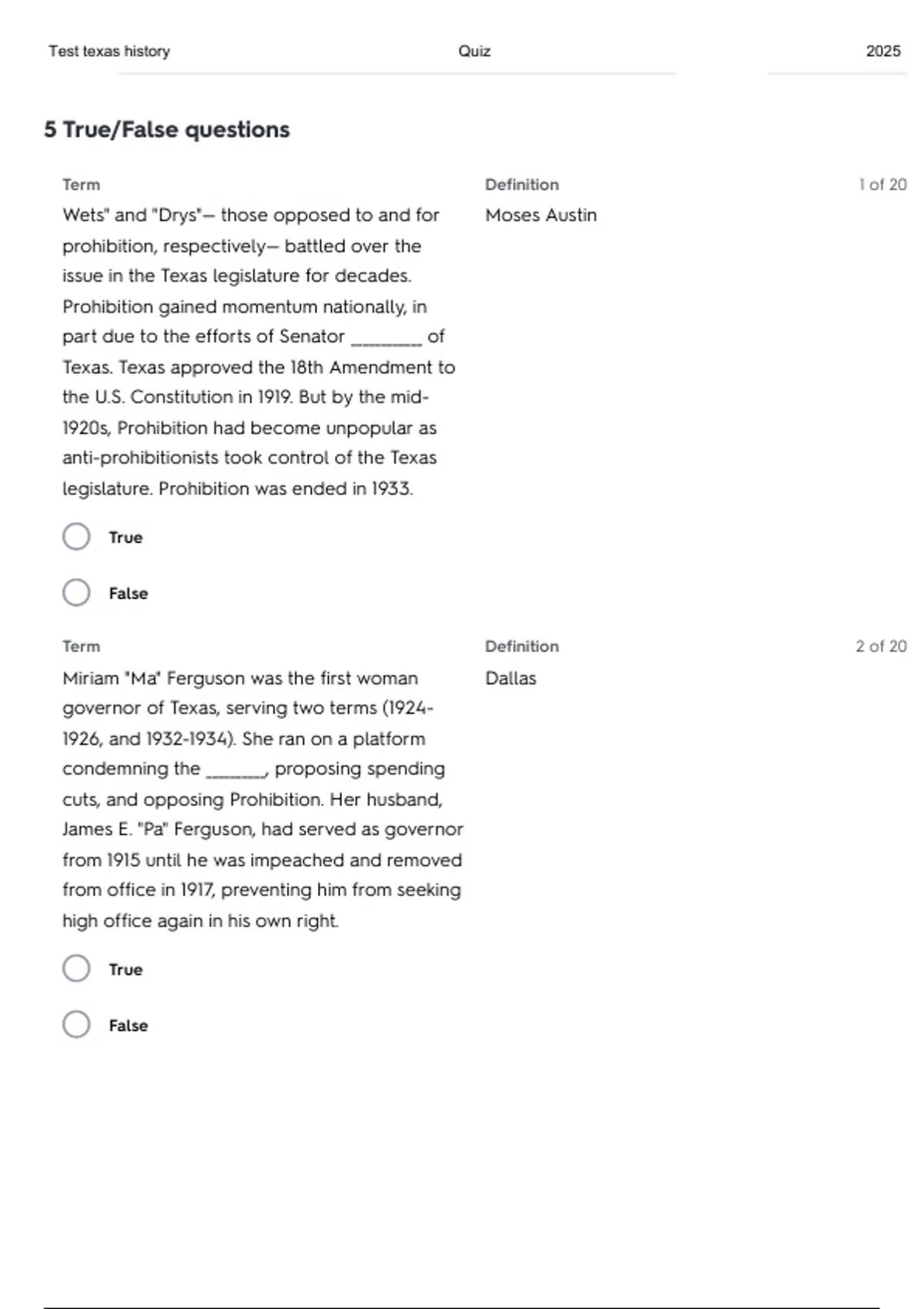
Task: Click the '1 of 20' question counter
Action: (x=882, y=185)
